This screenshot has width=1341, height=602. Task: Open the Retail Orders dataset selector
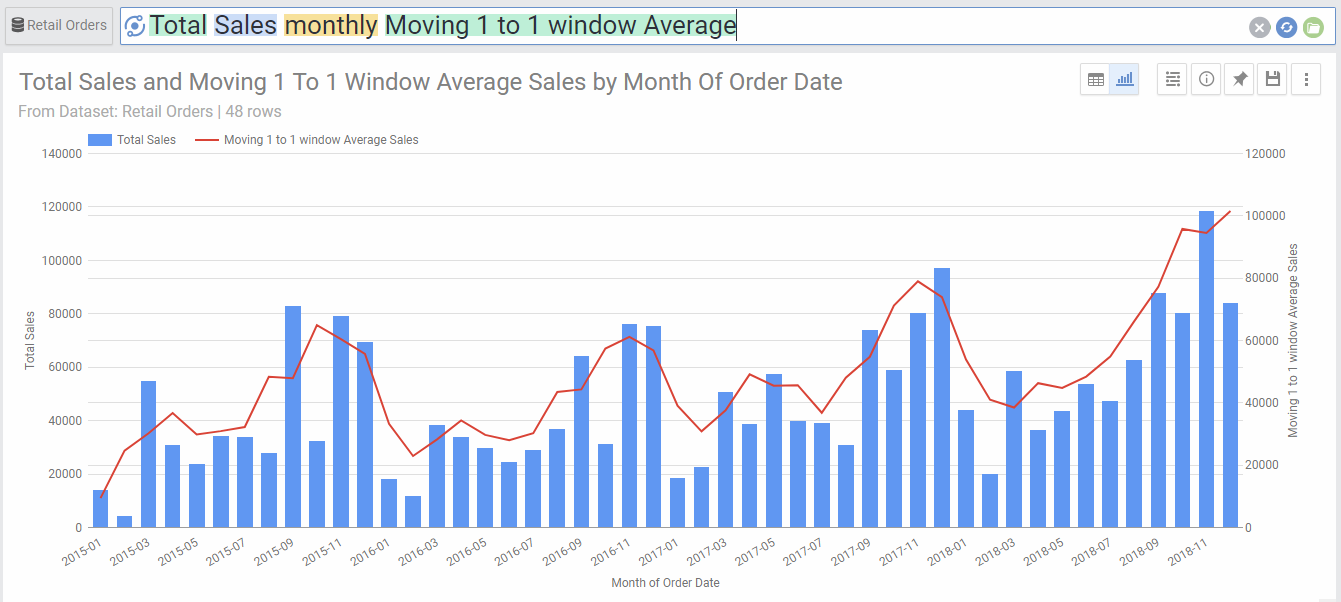59,26
